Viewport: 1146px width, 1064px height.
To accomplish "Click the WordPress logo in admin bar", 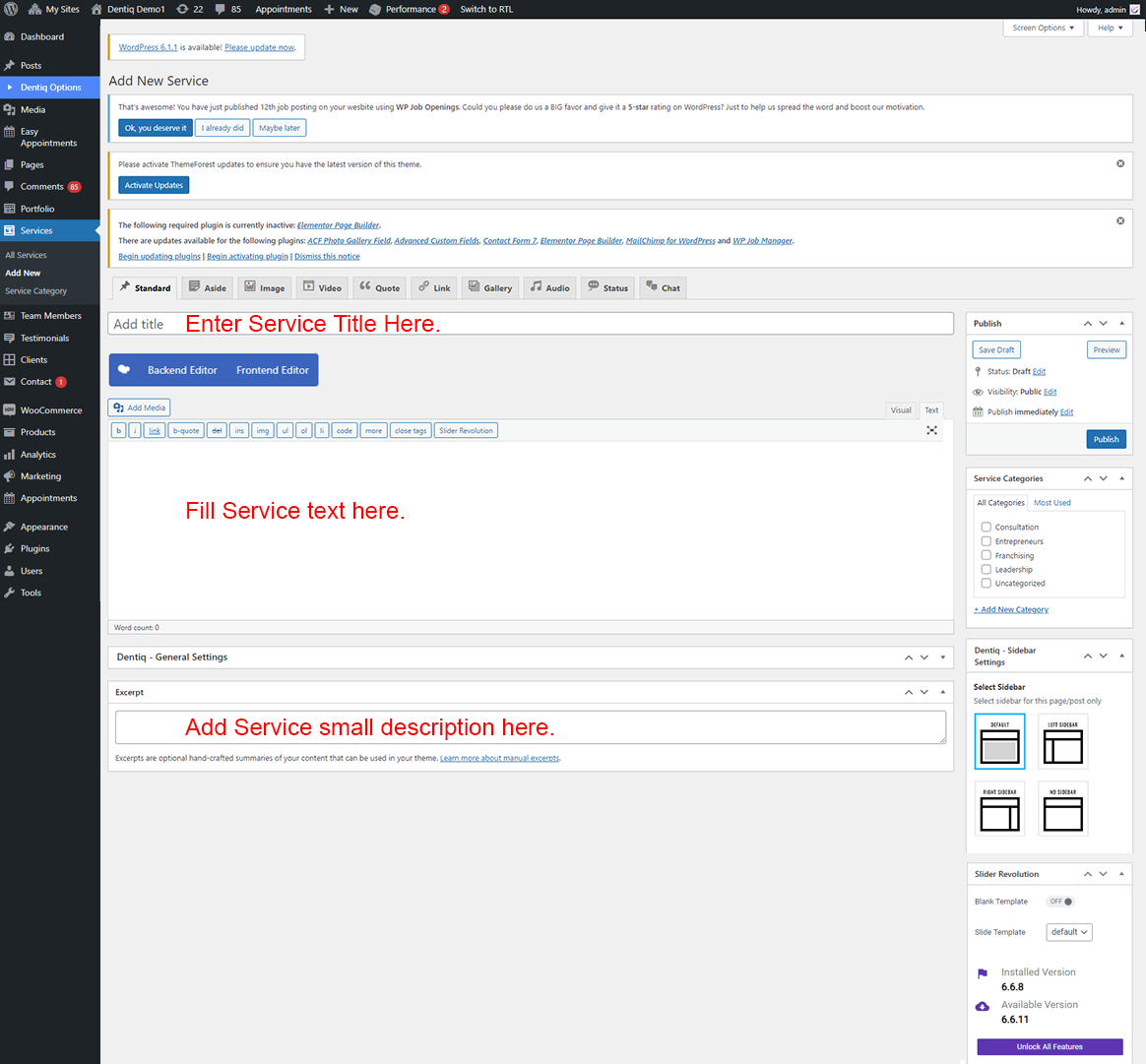I will point(12,9).
